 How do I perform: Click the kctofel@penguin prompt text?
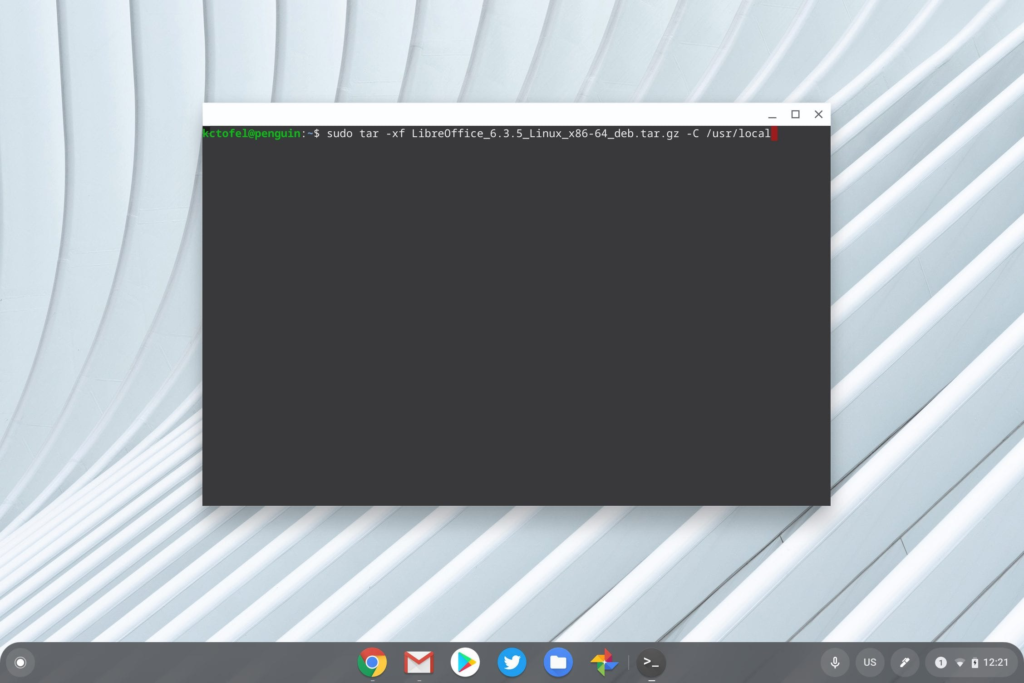click(x=251, y=134)
